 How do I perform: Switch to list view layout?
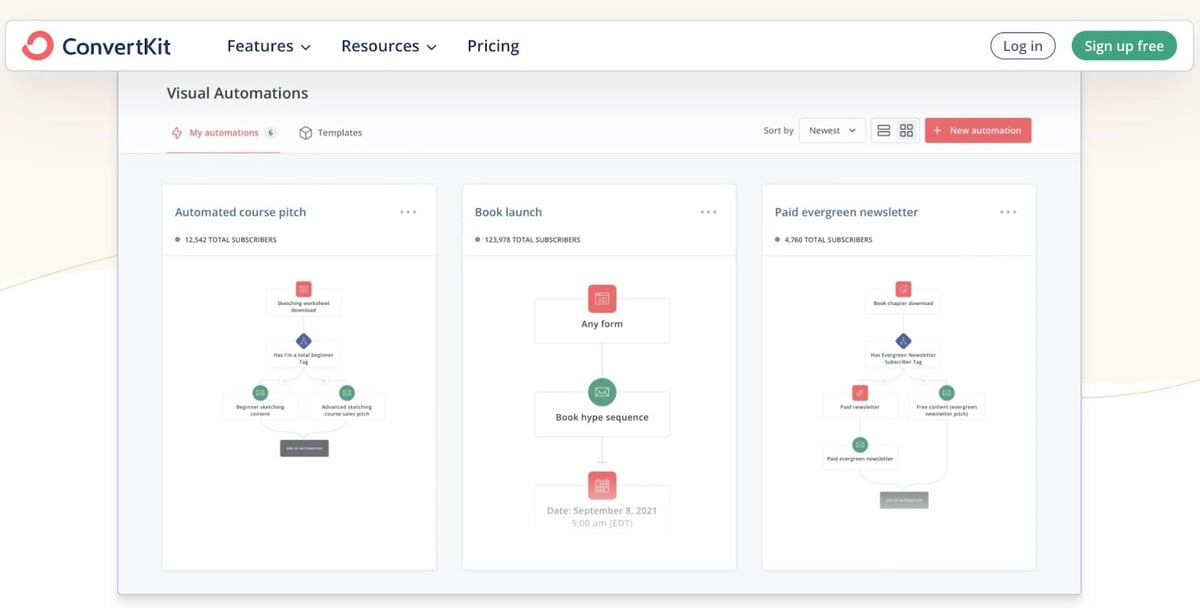(884, 130)
